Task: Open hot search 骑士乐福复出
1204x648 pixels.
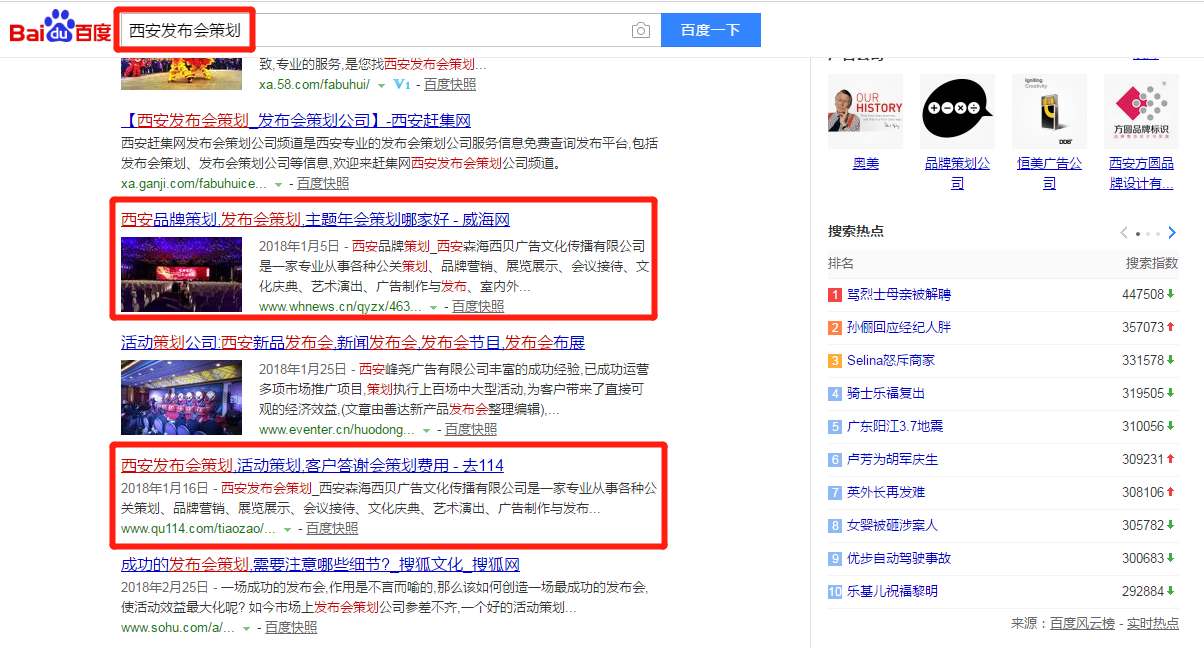Action: (886, 393)
